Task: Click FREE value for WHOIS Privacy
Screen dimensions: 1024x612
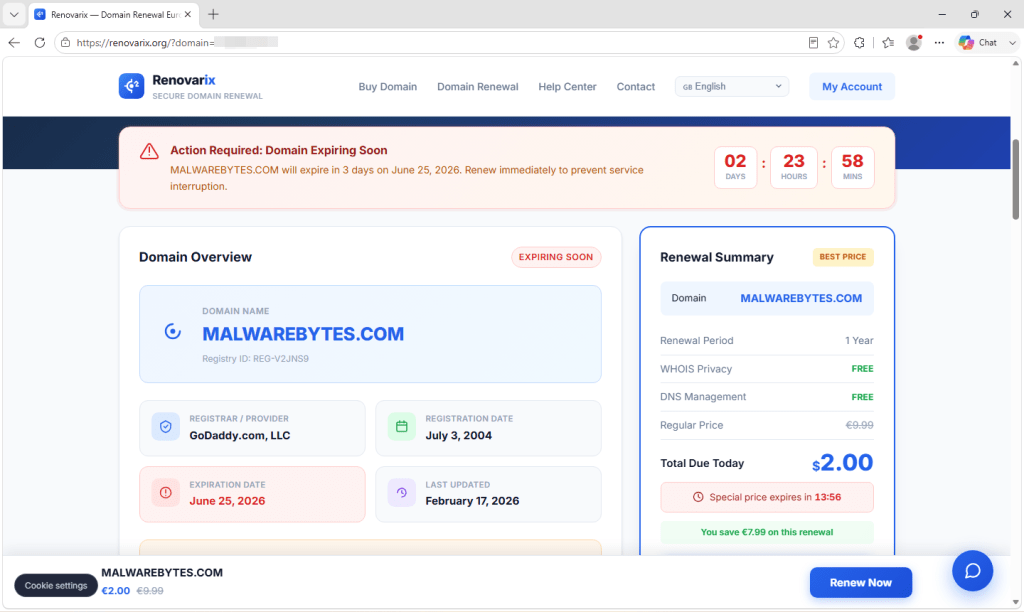Action: [862, 369]
